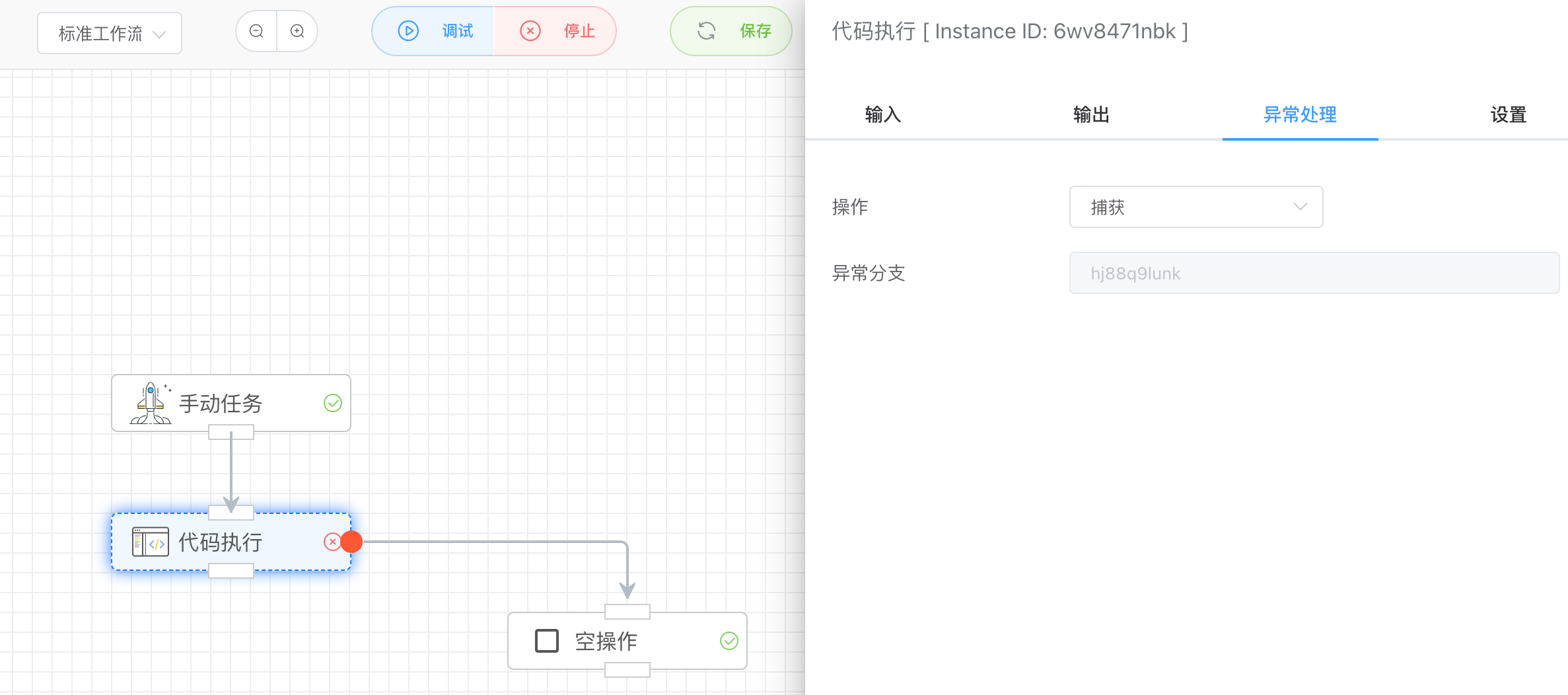Click the 异常分支 input field
This screenshot has height=695, width=1568.
coord(1314,273)
